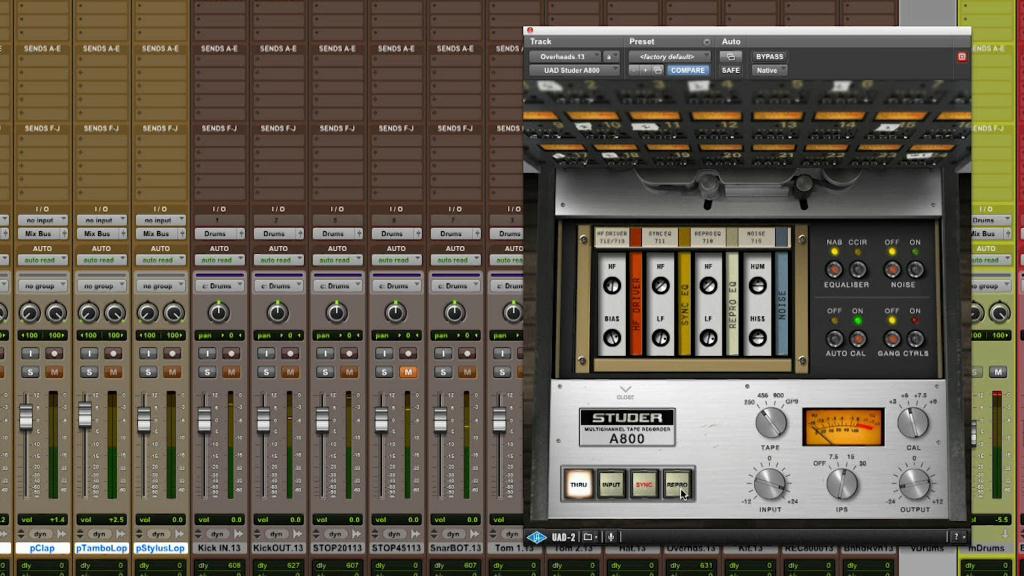Click the UAD toolbar help question mark
The image size is (1024, 576).
[x=957, y=537]
